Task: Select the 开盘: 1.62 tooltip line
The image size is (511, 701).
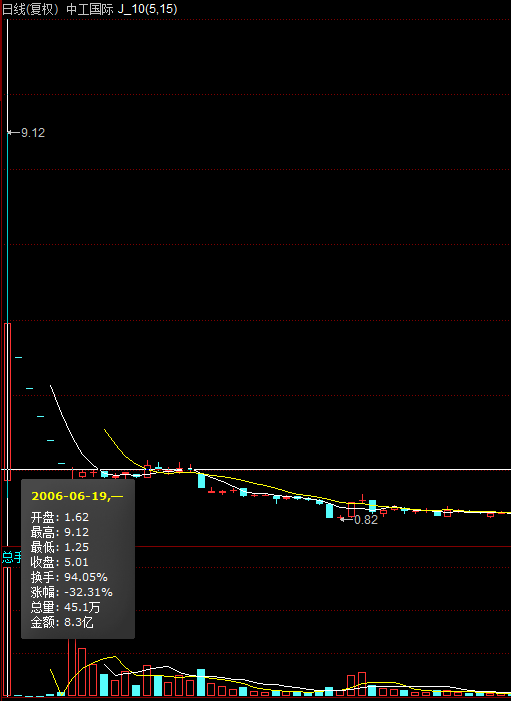Action: point(60,517)
